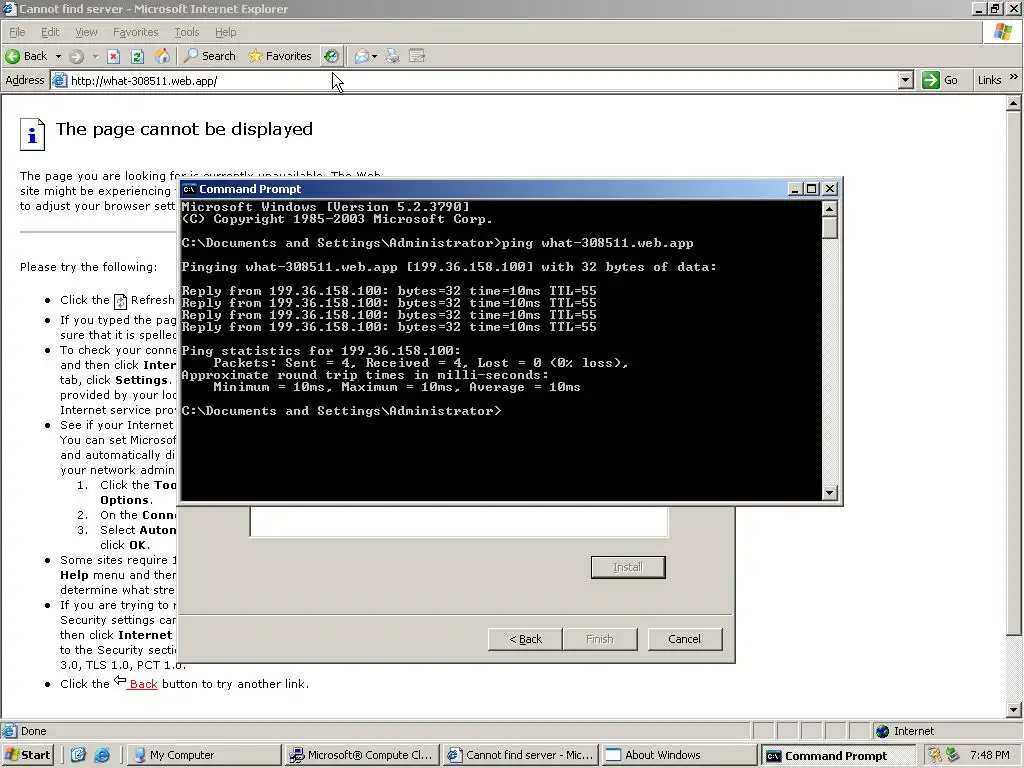This screenshot has height=768, width=1024.
Task: Click the Forward arrow icon in toolbar
Action: coord(76,56)
